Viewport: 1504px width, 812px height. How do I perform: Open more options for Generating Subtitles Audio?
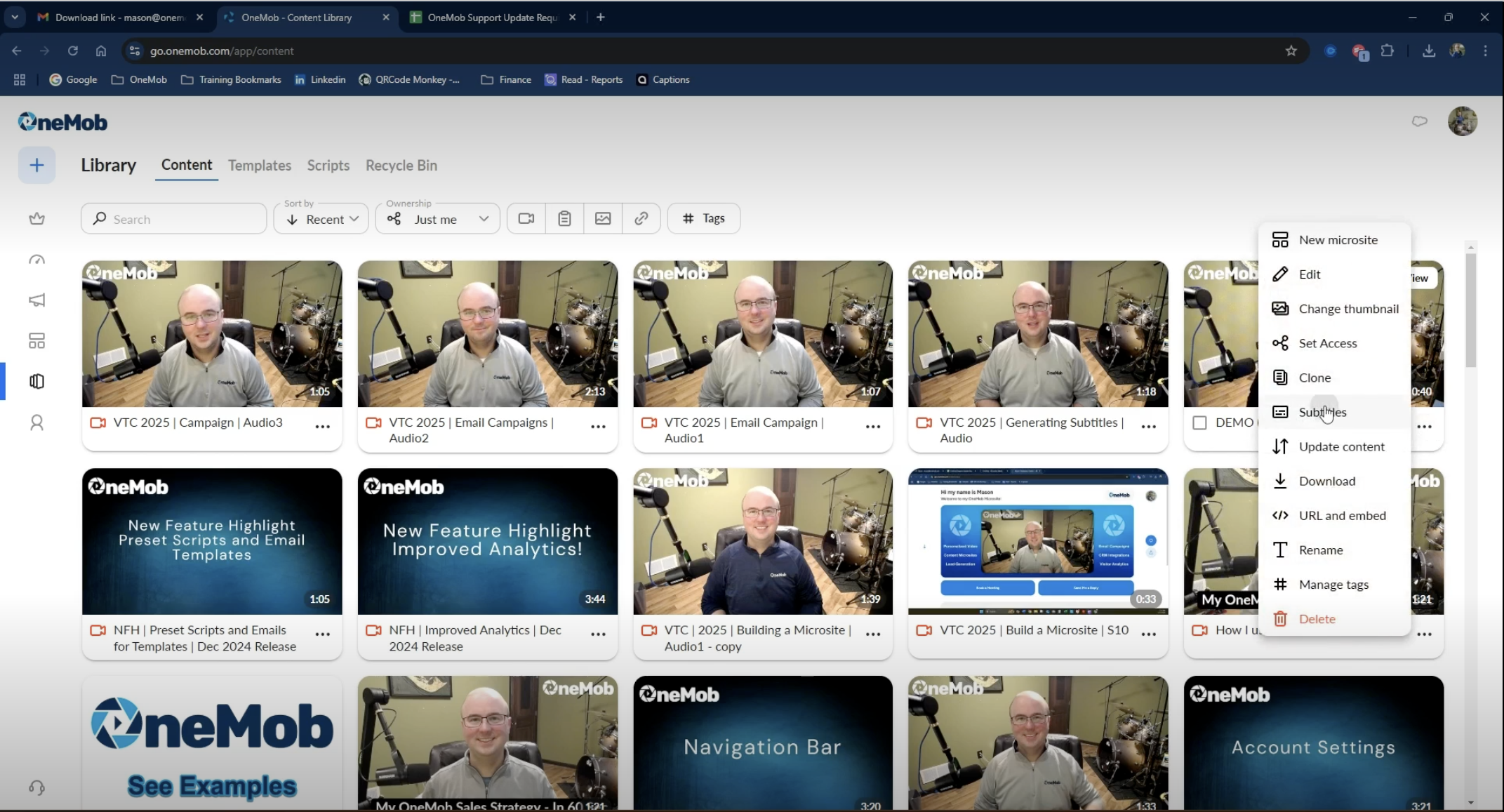1149,426
